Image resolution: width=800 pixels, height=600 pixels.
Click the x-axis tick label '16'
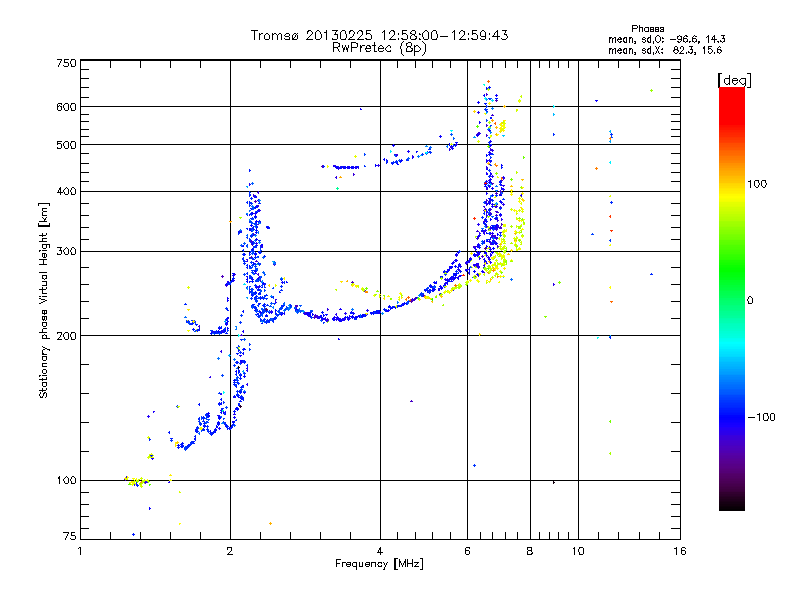coord(680,552)
